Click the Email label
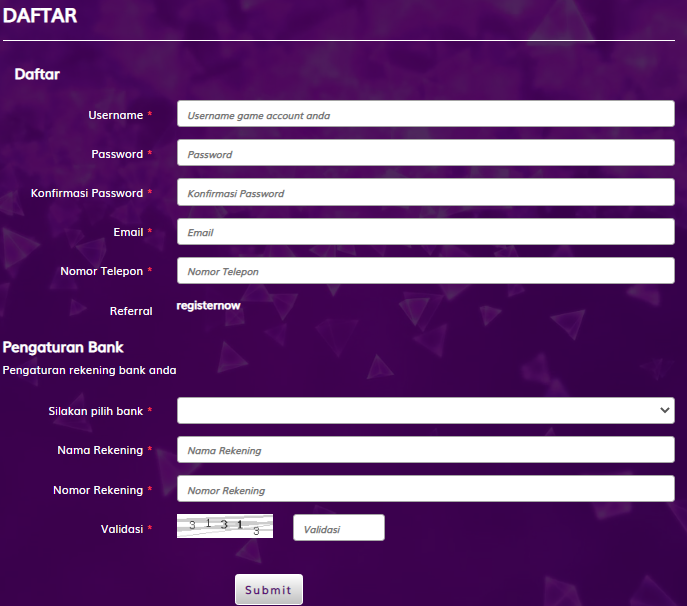This screenshot has height=606, width=687. (x=128, y=232)
